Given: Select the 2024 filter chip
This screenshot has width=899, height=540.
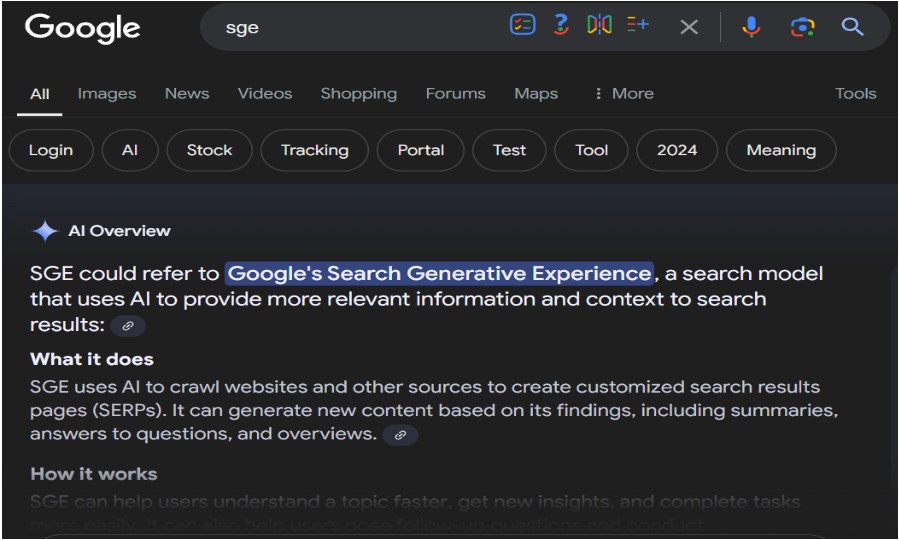Looking at the screenshot, I should pyautogui.click(x=677, y=150).
